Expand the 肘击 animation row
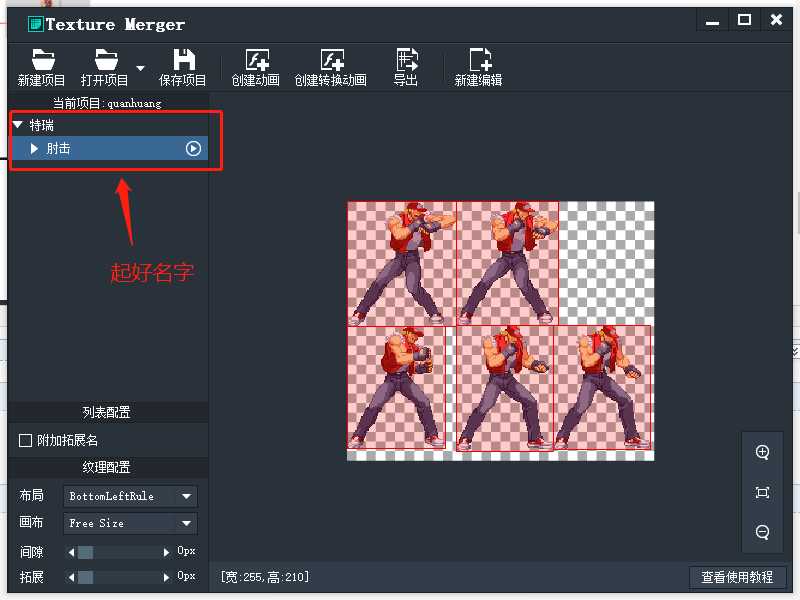The image size is (800, 600). (x=34, y=148)
